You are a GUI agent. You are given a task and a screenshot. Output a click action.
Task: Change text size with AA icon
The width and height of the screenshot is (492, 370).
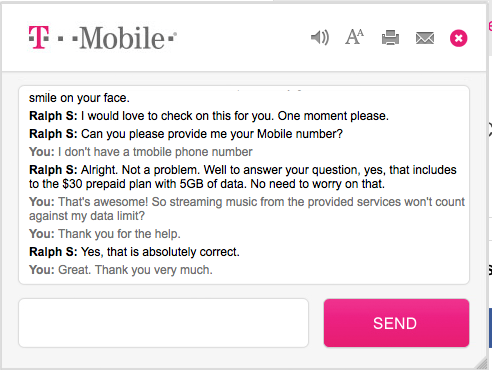[354, 37]
